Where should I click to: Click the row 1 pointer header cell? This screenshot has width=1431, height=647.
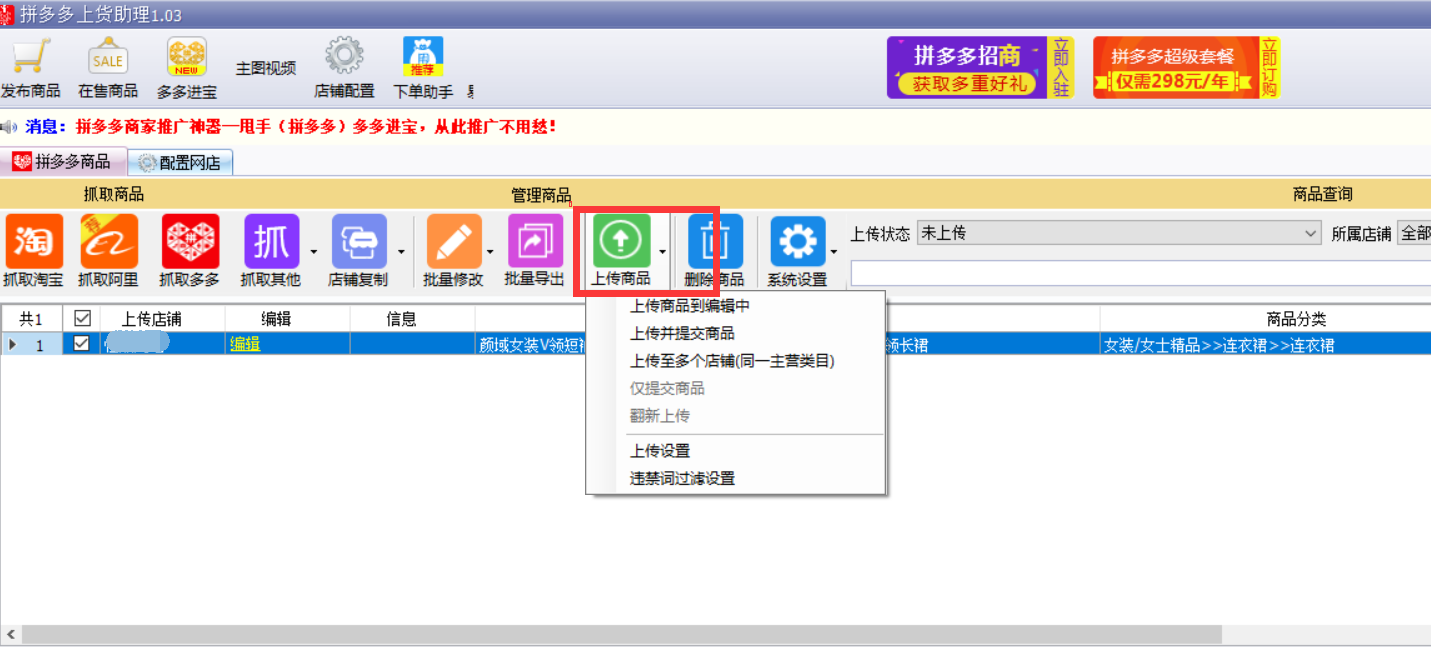click(31, 344)
